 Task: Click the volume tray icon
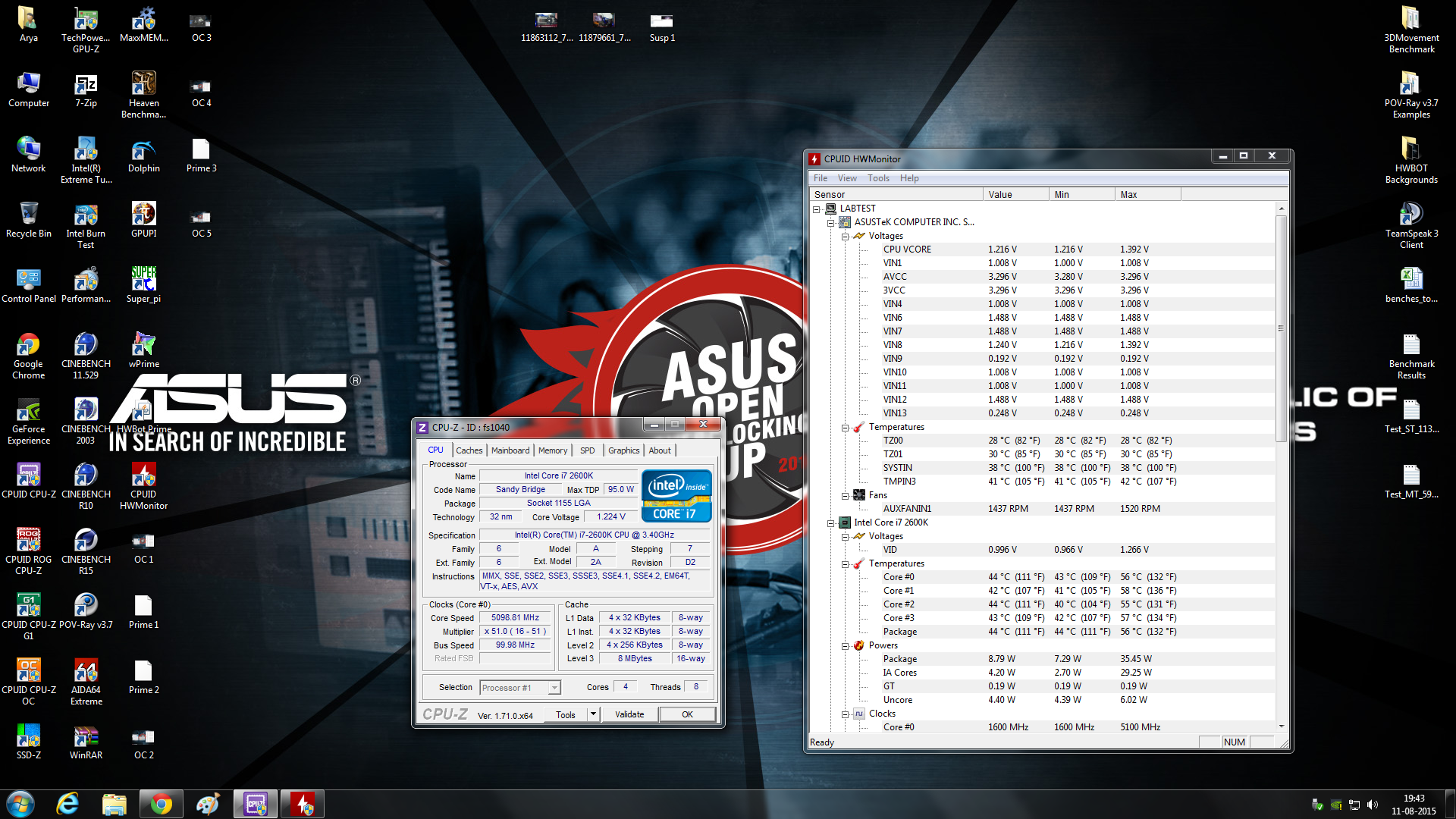1372,805
